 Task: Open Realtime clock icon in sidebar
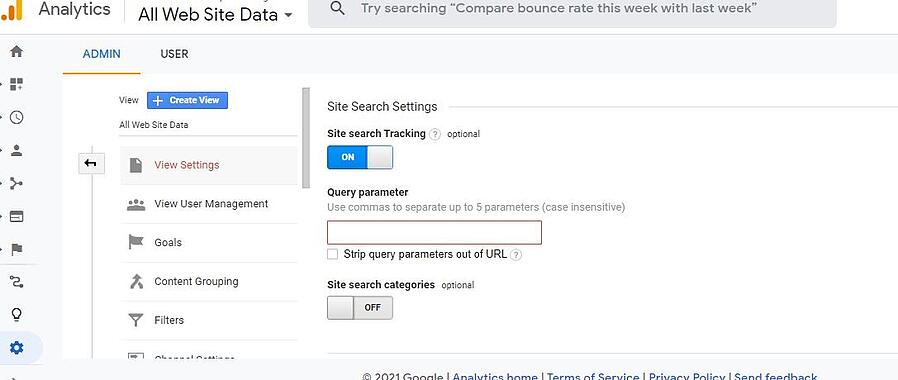coord(17,117)
